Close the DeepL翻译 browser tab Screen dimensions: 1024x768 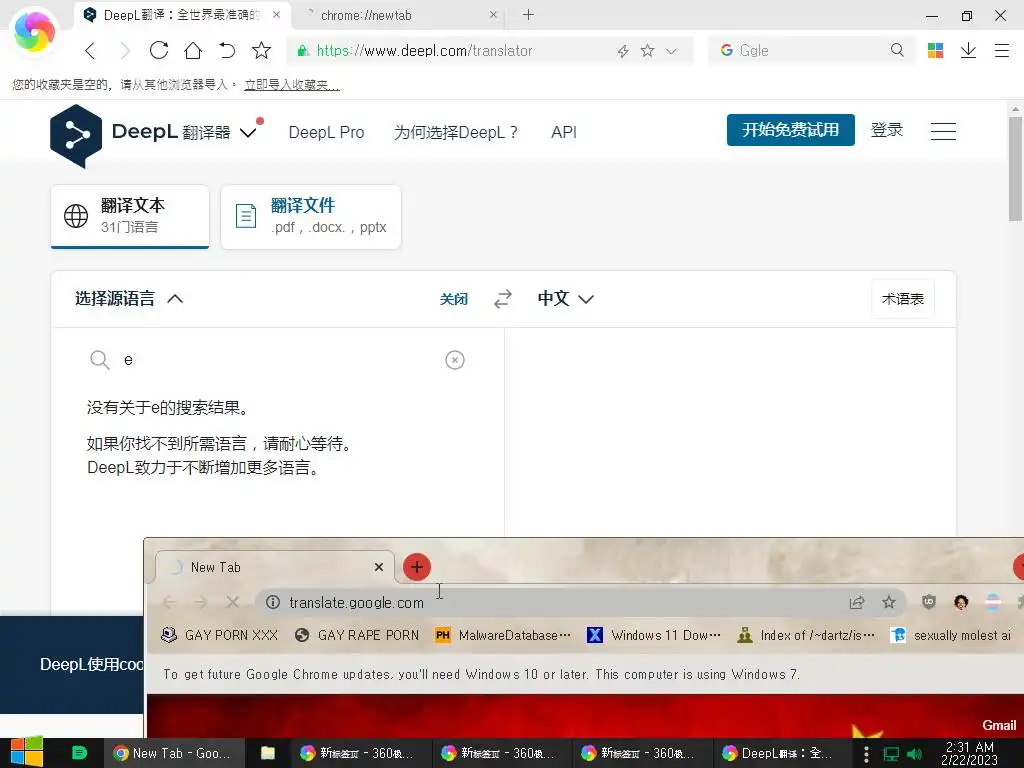pos(277,14)
